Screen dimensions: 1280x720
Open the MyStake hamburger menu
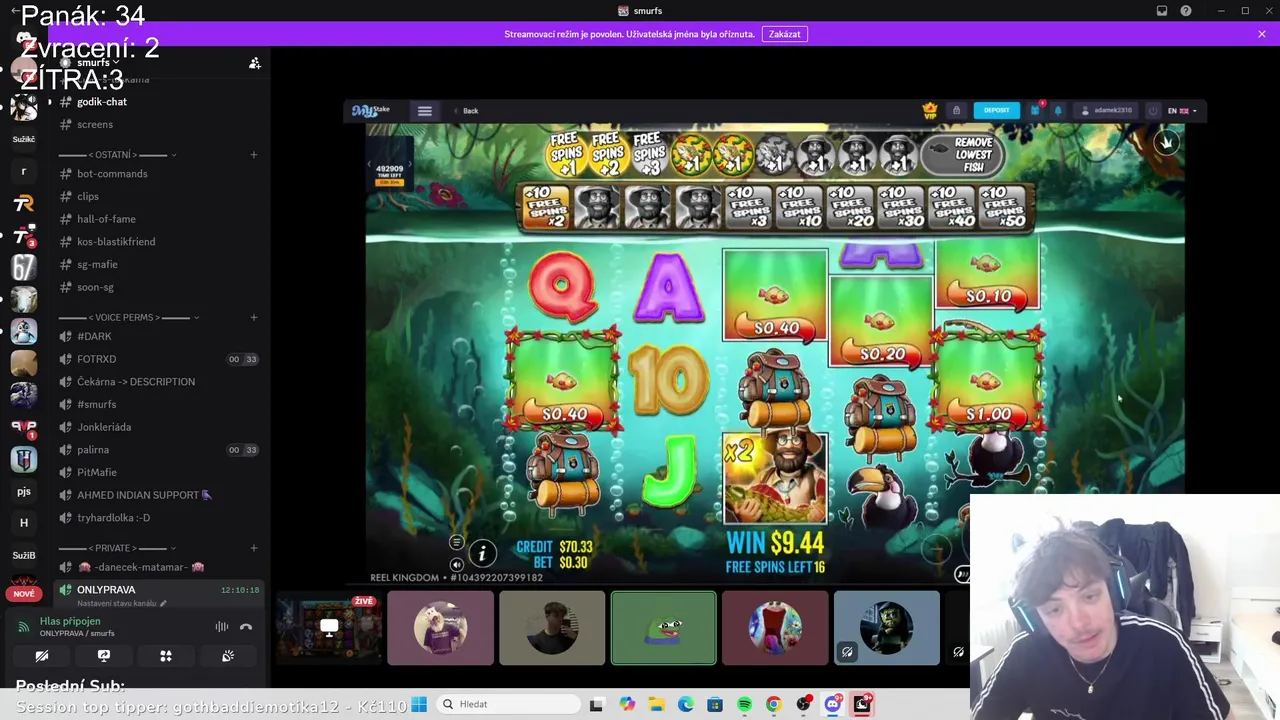425,111
